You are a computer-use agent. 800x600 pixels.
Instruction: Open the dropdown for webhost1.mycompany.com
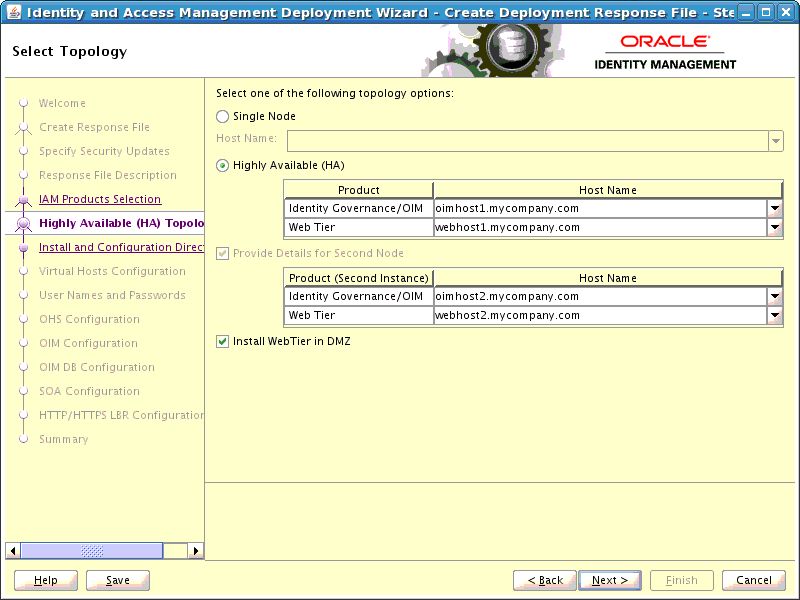click(774, 228)
